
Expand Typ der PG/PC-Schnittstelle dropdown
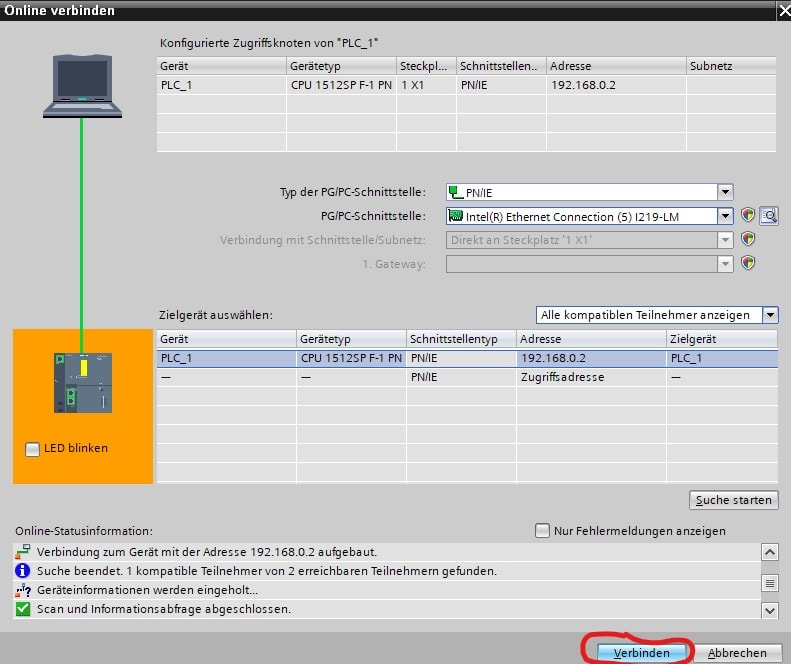click(725, 192)
